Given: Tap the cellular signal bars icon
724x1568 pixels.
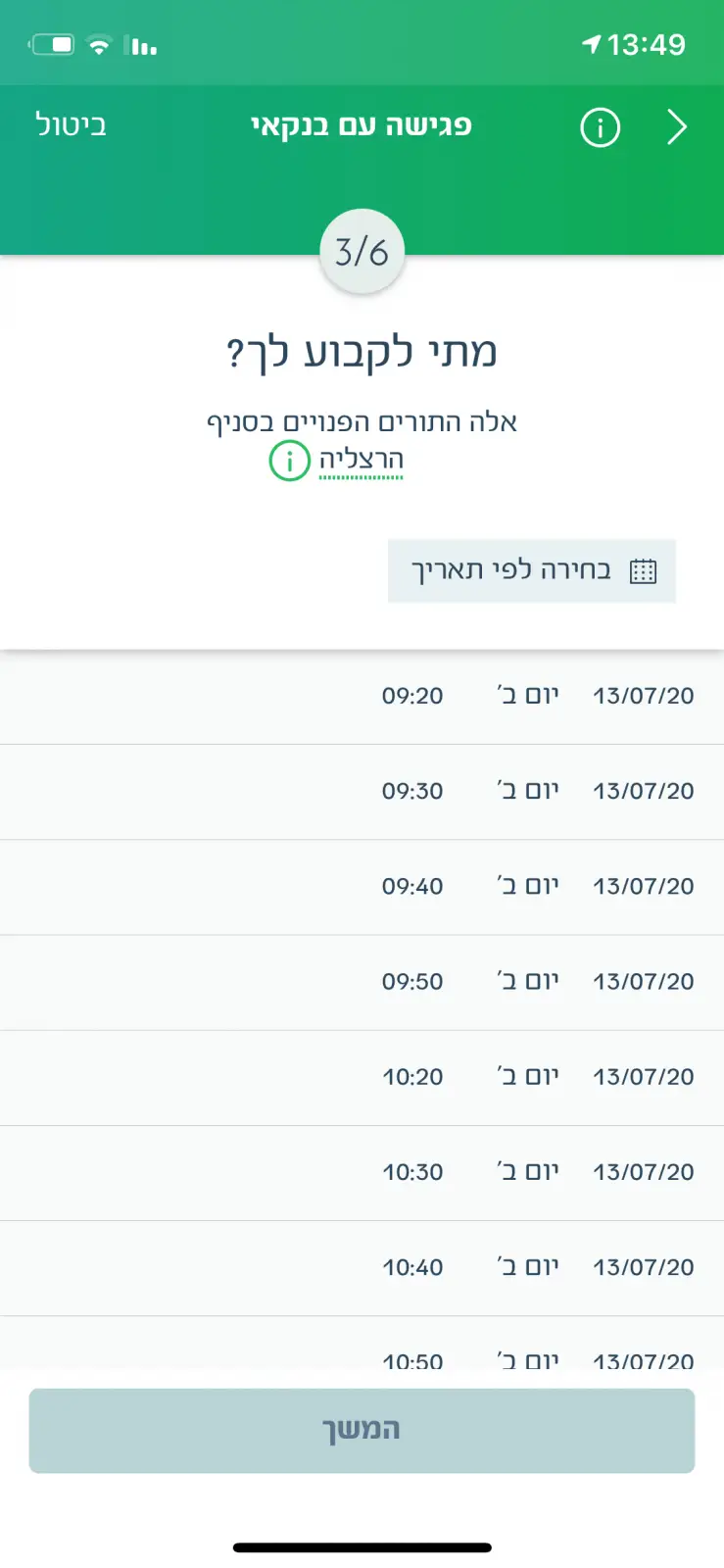Looking at the screenshot, I should [x=144, y=46].
